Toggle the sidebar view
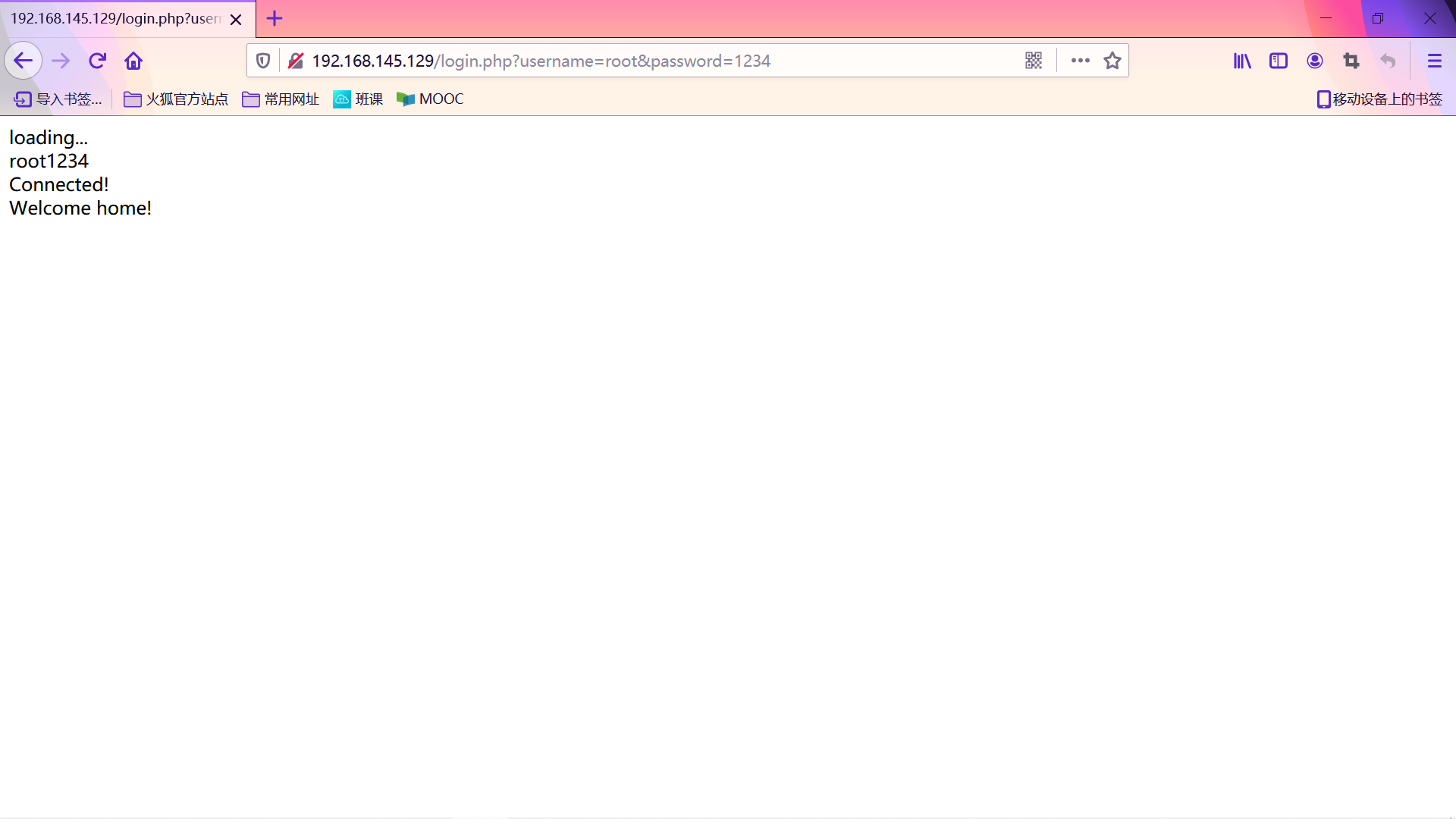The width and height of the screenshot is (1456, 819). pos(1279,61)
